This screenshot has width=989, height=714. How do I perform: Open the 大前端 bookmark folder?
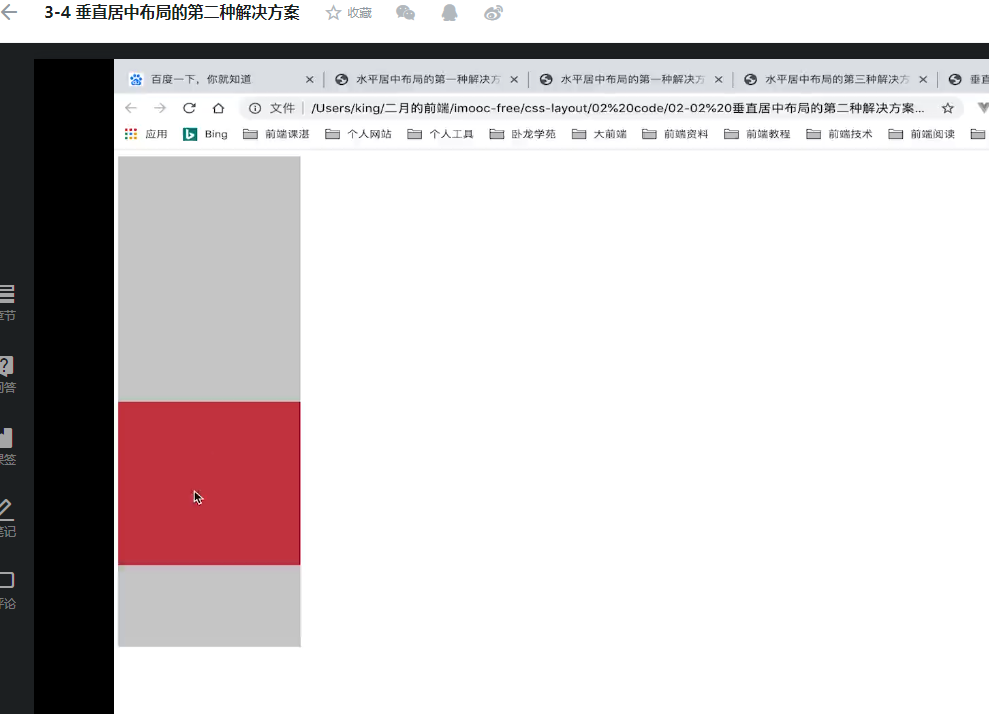click(x=599, y=134)
